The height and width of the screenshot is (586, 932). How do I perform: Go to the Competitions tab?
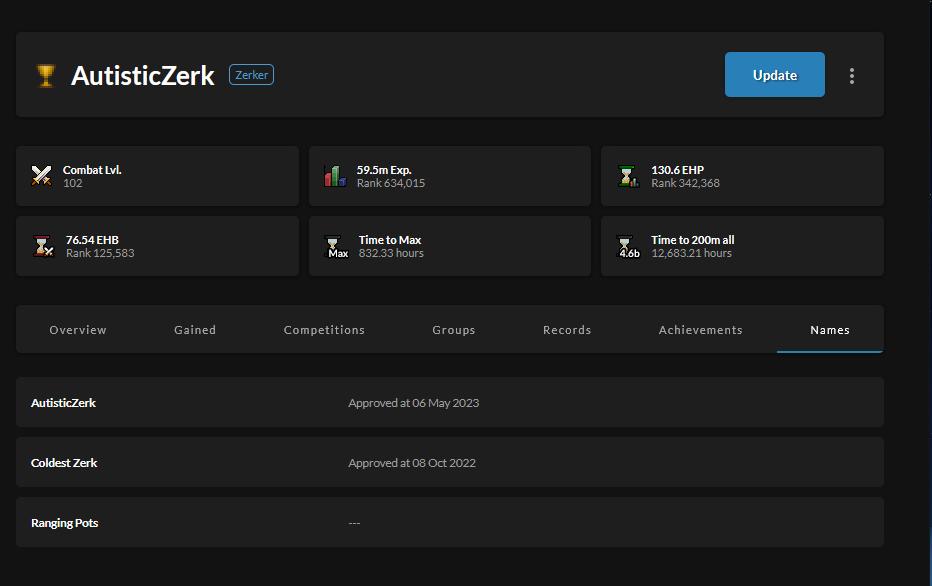coord(324,330)
